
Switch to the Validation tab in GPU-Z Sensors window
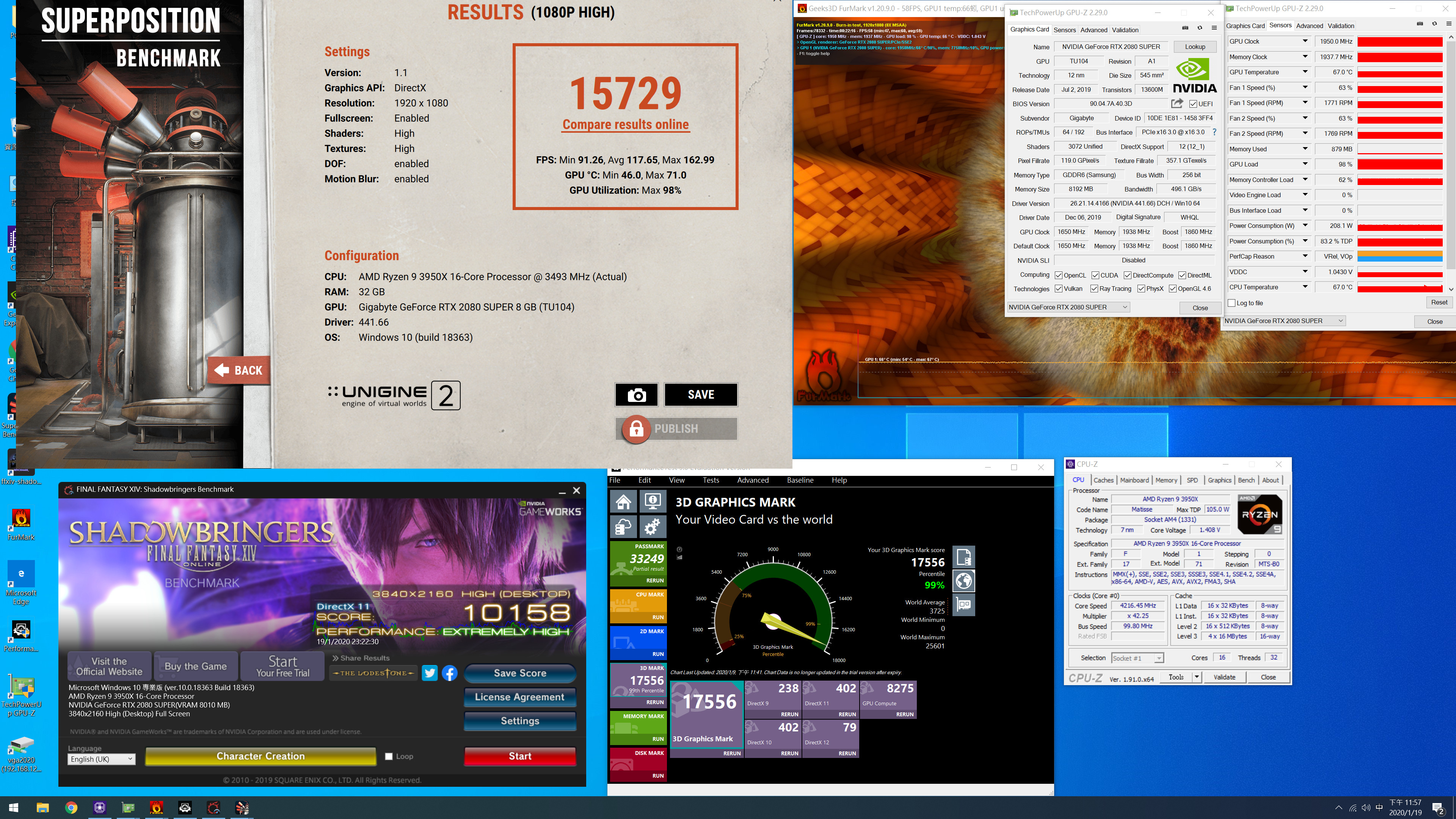(x=1341, y=25)
